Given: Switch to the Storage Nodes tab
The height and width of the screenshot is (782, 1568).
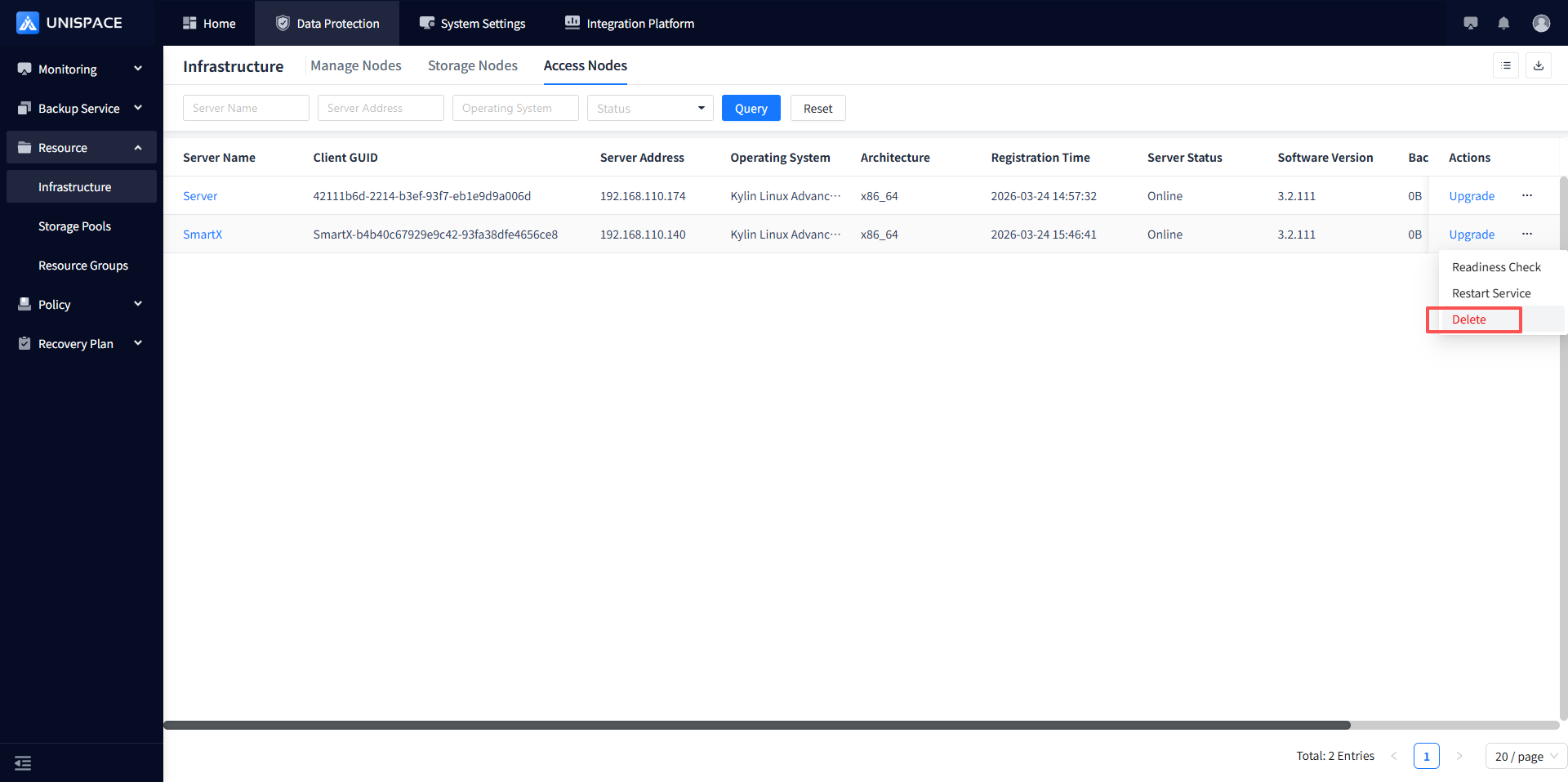Looking at the screenshot, I should (x=472, y=65).
